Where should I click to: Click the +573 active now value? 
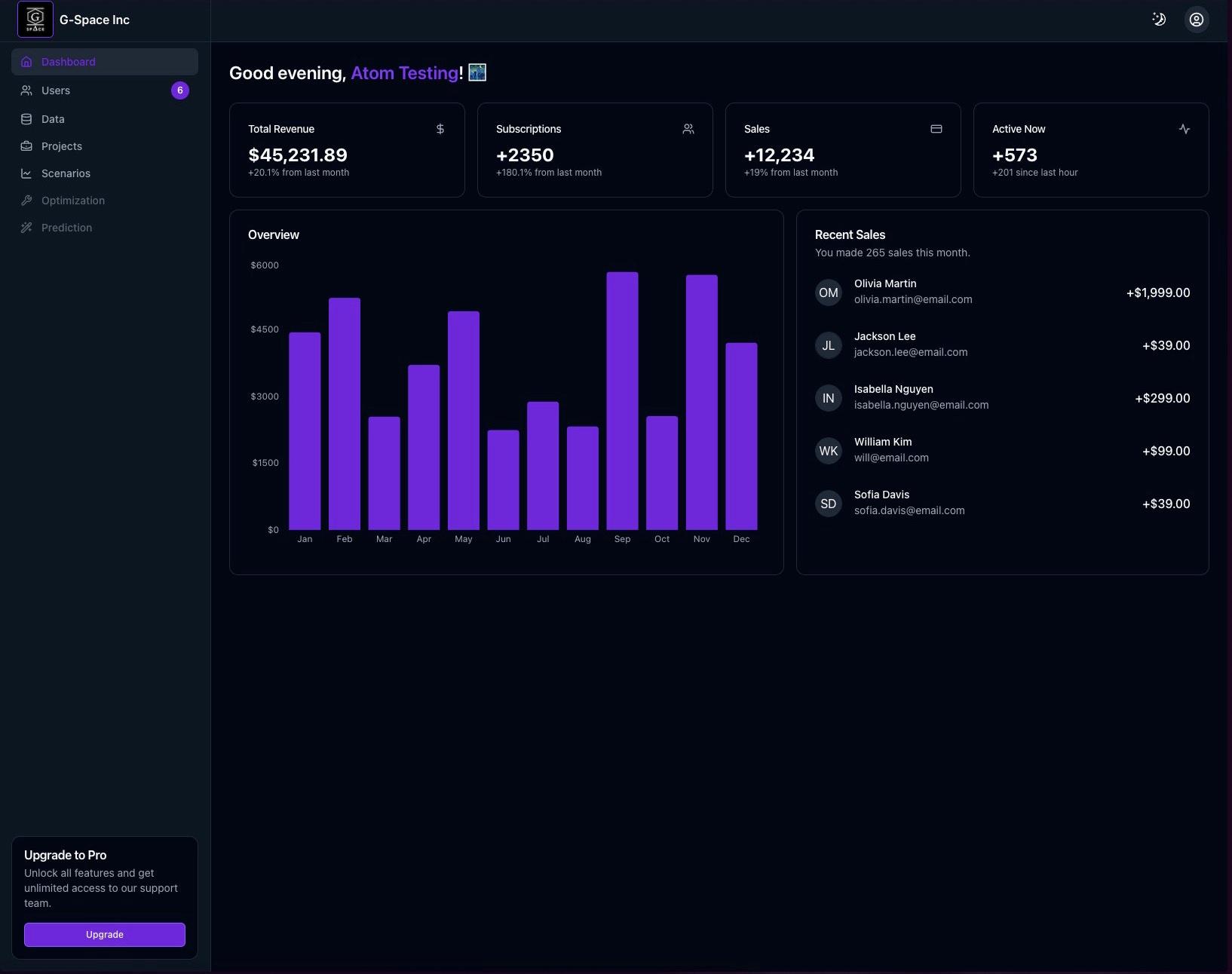point(1015,155)
